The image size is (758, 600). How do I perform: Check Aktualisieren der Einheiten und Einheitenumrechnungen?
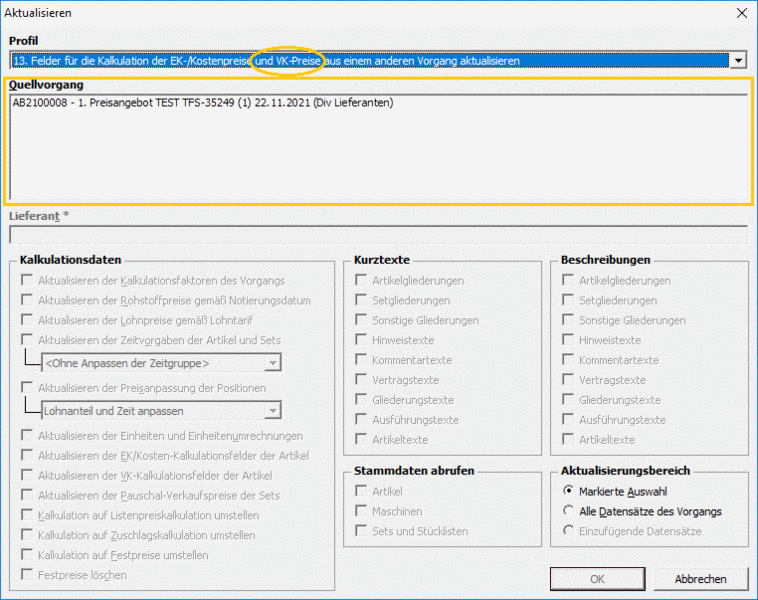[x=27, y=436]
